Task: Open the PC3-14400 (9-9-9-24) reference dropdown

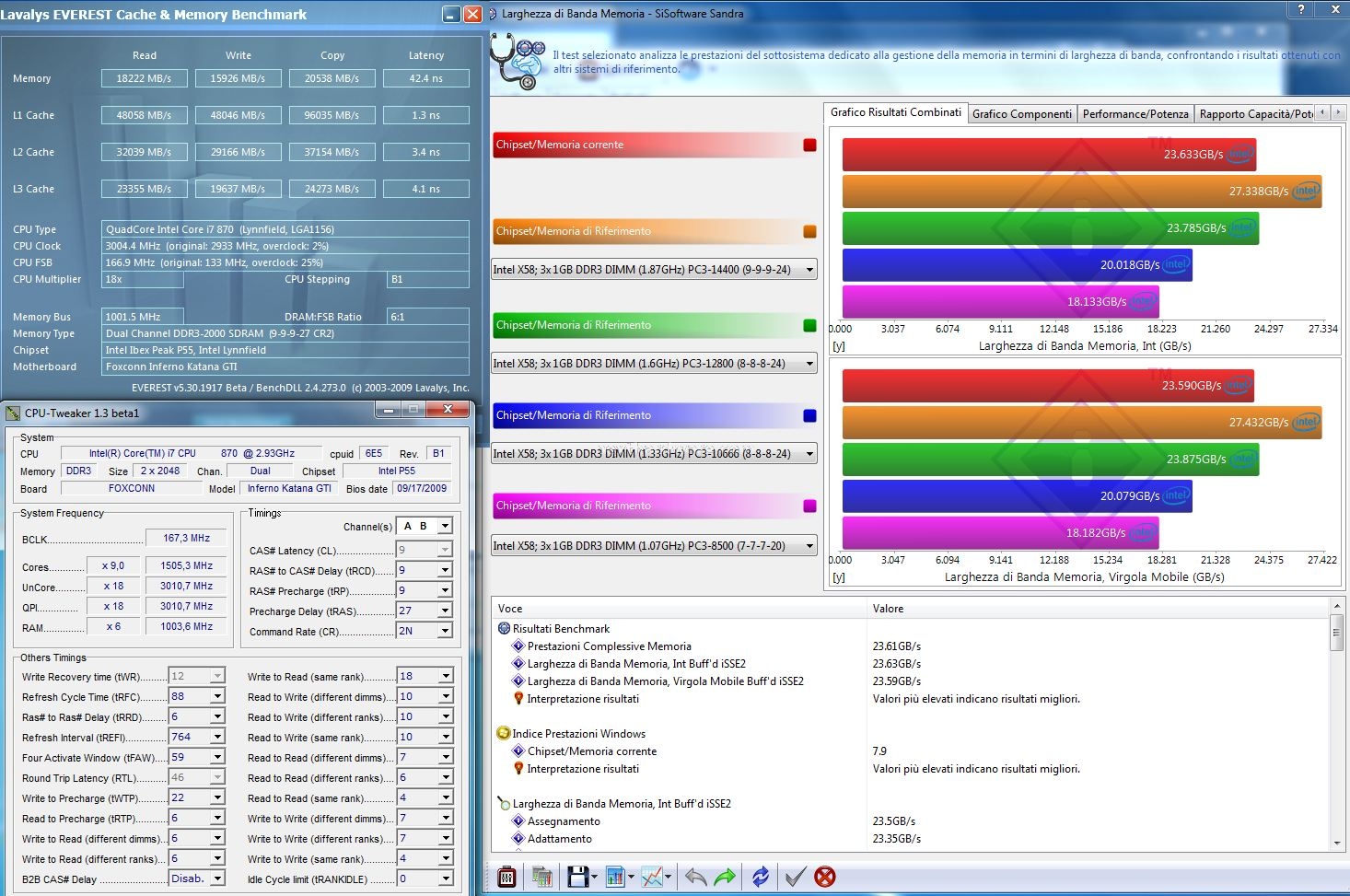Action: [x=809, y=270]
